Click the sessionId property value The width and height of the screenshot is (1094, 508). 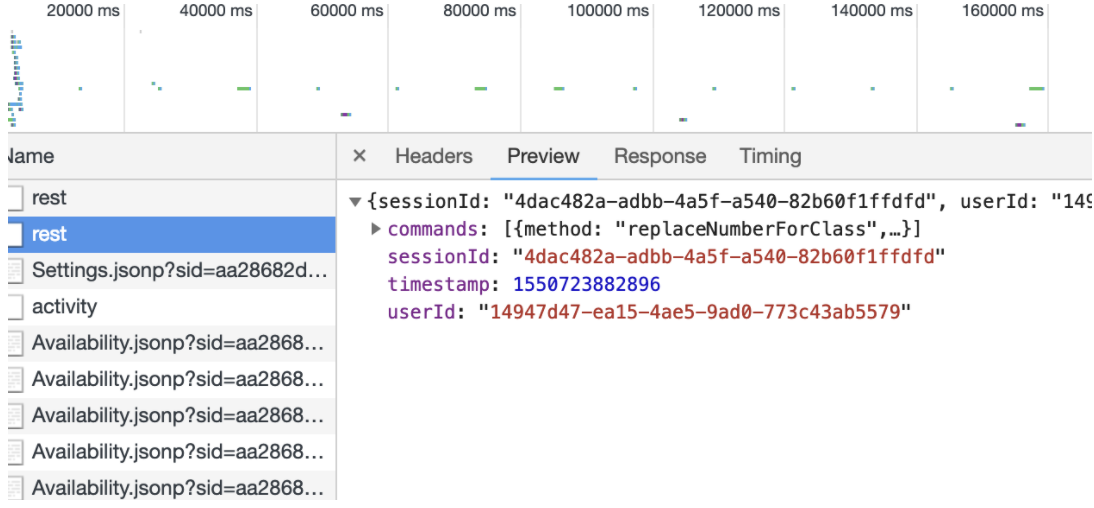728,257
